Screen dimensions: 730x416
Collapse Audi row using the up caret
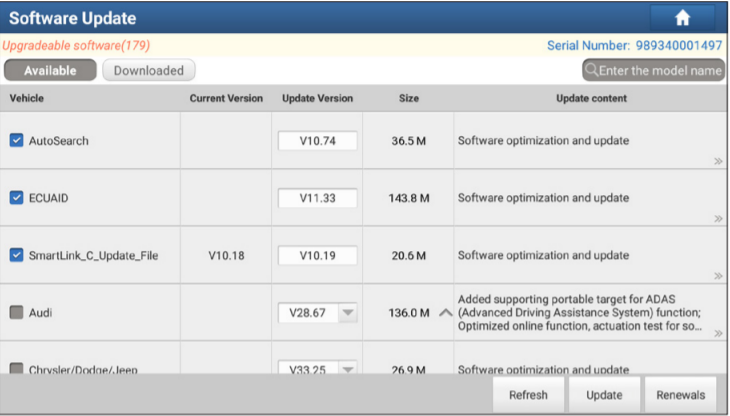click(445, 313)
